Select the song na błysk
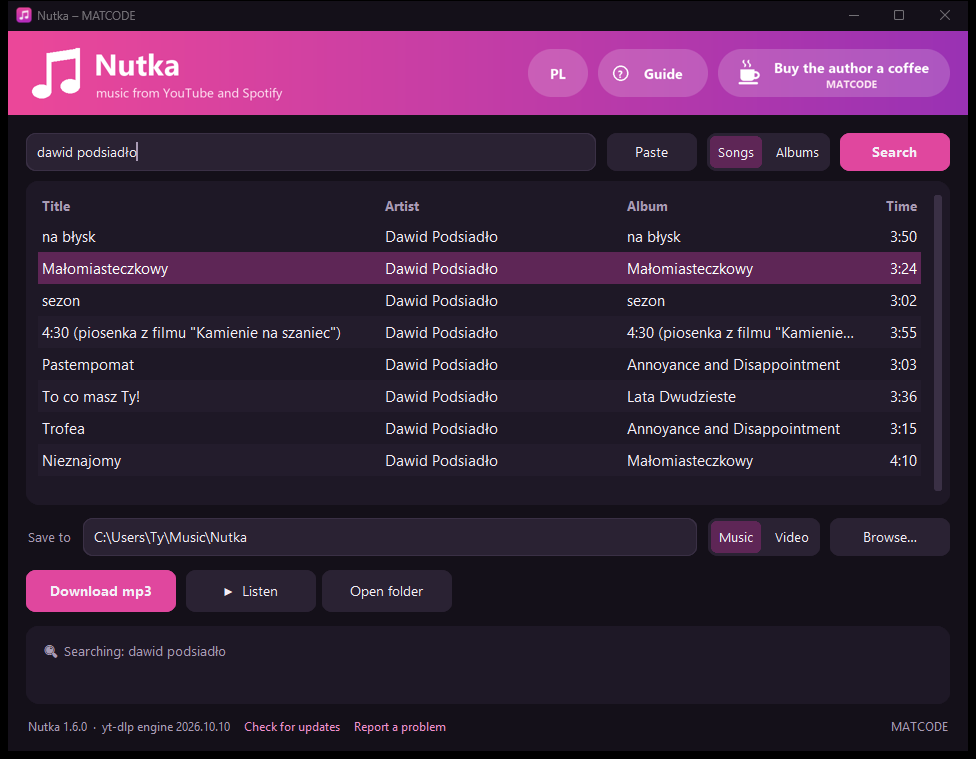Screen dimensions: 976x759 pos(479,237)
